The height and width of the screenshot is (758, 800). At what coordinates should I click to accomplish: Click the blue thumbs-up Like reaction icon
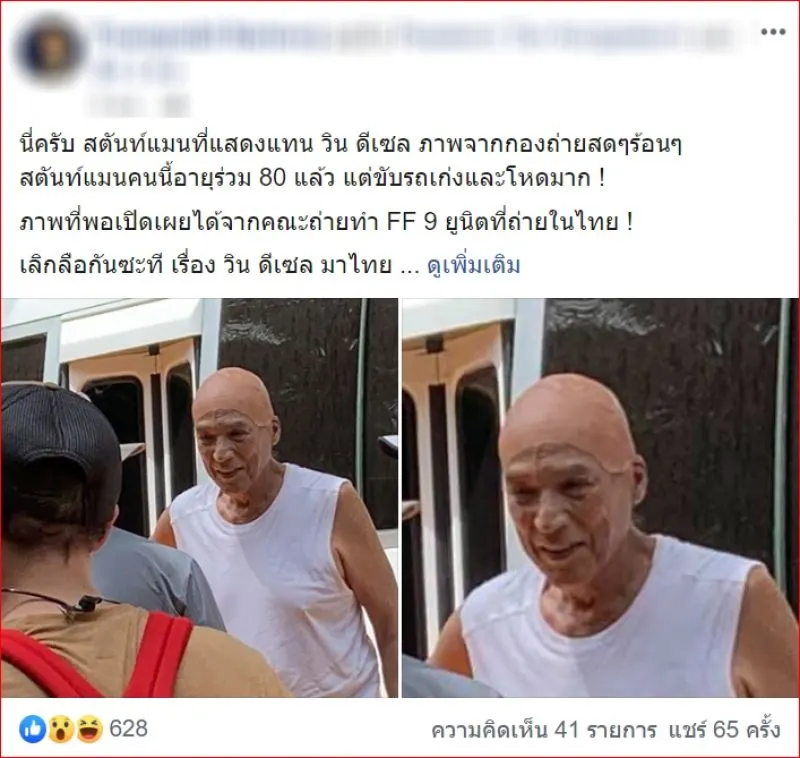[33, 729]
